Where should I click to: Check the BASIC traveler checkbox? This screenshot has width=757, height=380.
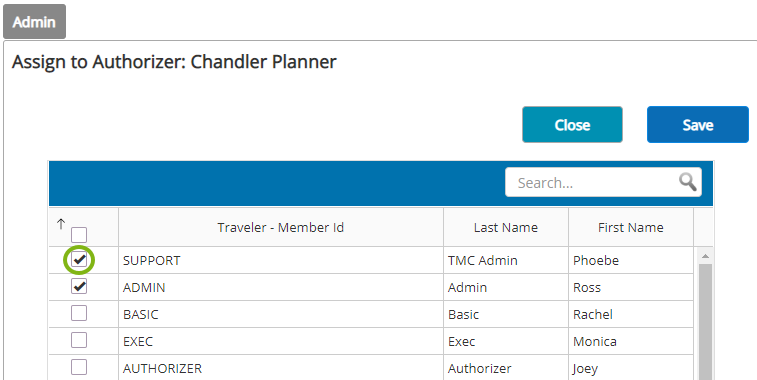tap(79, 313)
